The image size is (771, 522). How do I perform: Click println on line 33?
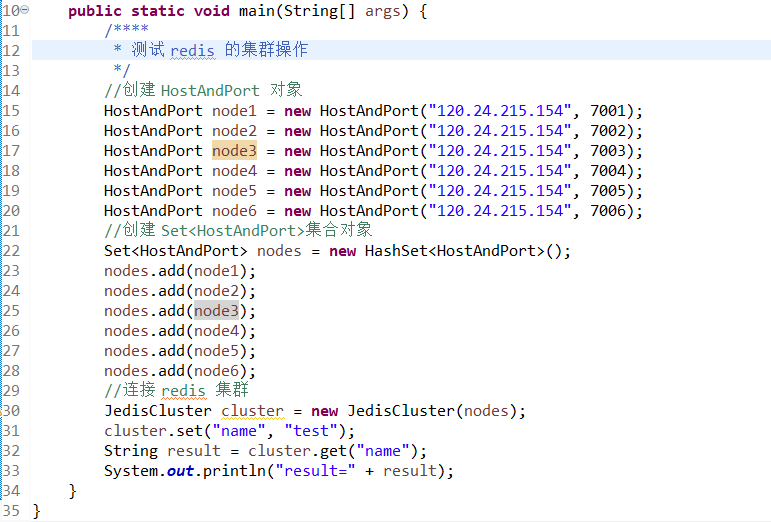234,471
